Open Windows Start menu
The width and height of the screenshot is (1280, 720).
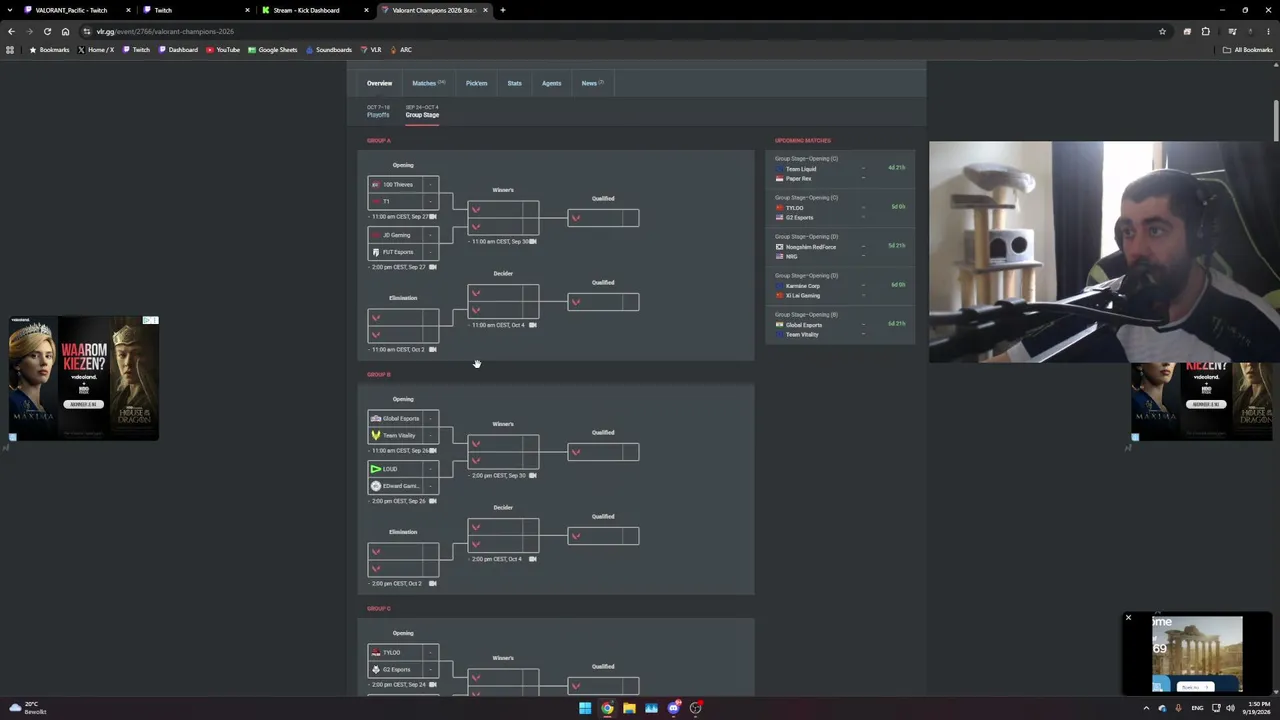pos(585,708)
